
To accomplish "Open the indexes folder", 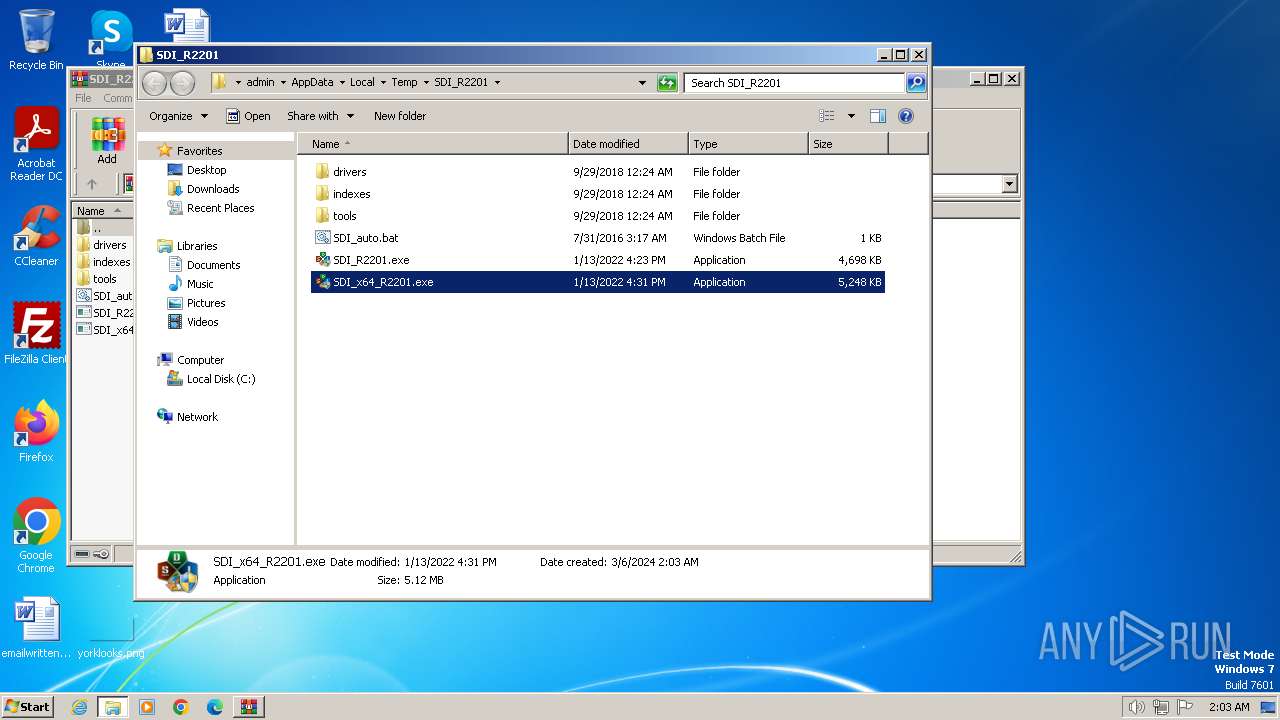I will tap(351, 194).
